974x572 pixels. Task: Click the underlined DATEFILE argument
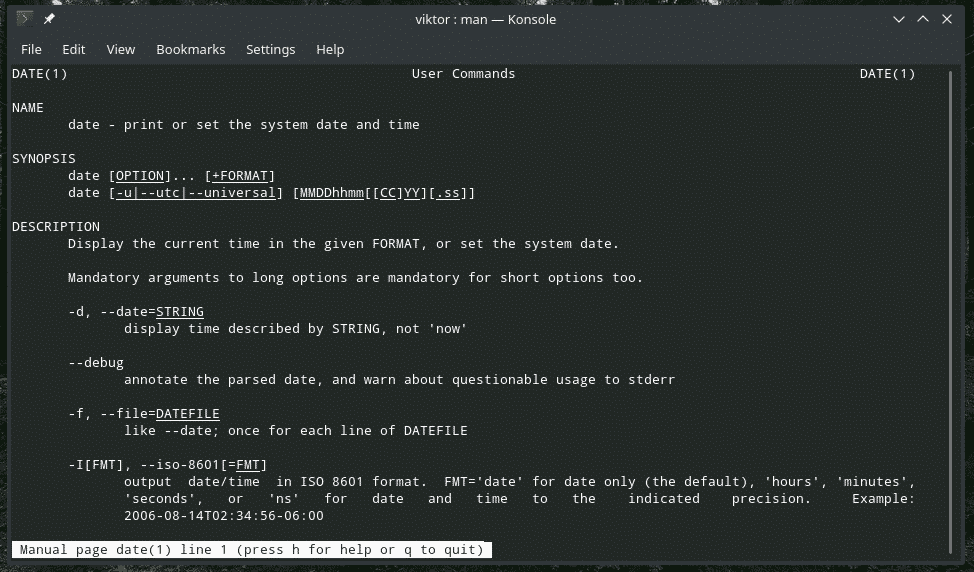click(188, 413)
